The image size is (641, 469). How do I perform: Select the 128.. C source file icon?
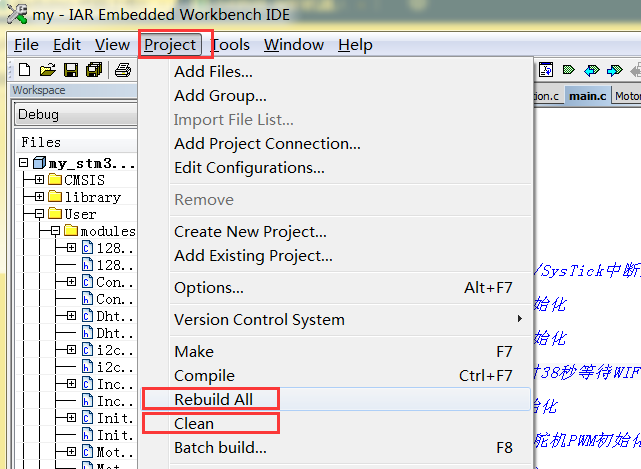tap(87, 248)
